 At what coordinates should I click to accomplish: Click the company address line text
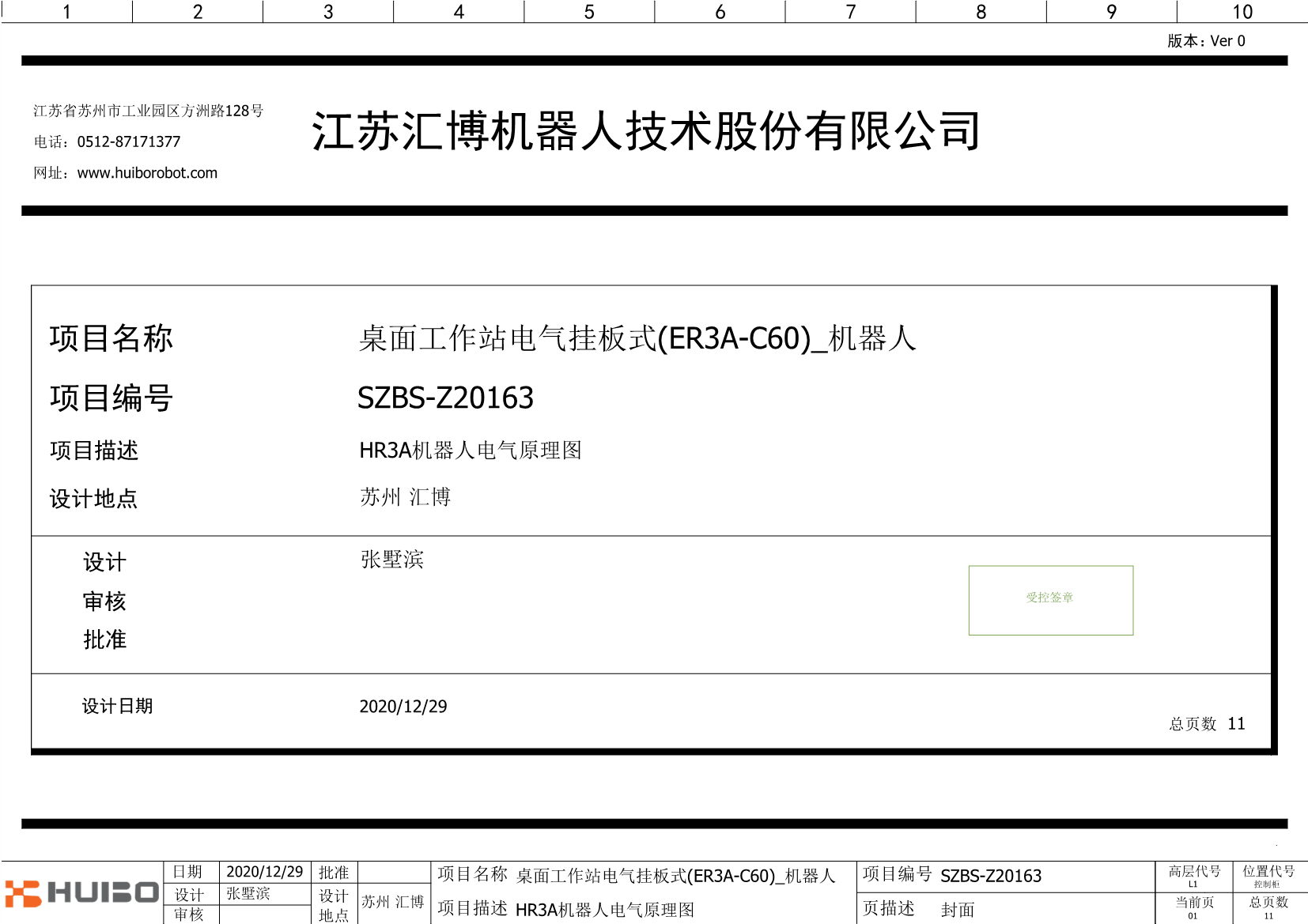coord(149,111)
